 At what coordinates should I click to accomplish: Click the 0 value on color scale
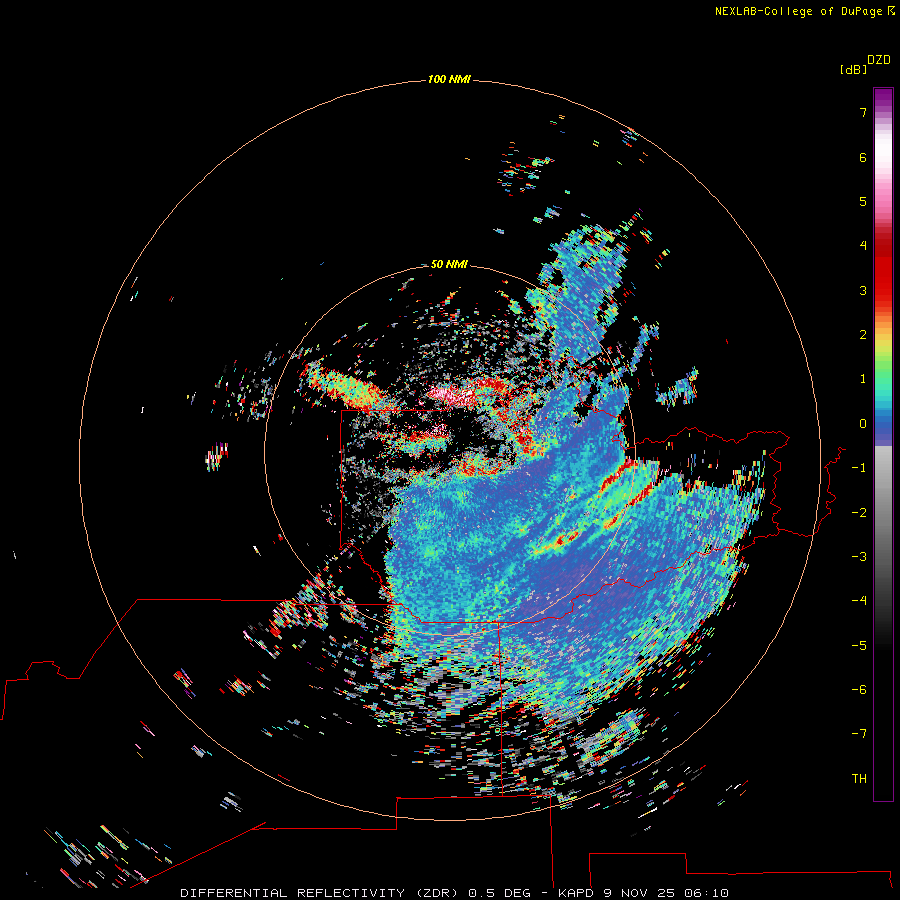coord(863,424)
